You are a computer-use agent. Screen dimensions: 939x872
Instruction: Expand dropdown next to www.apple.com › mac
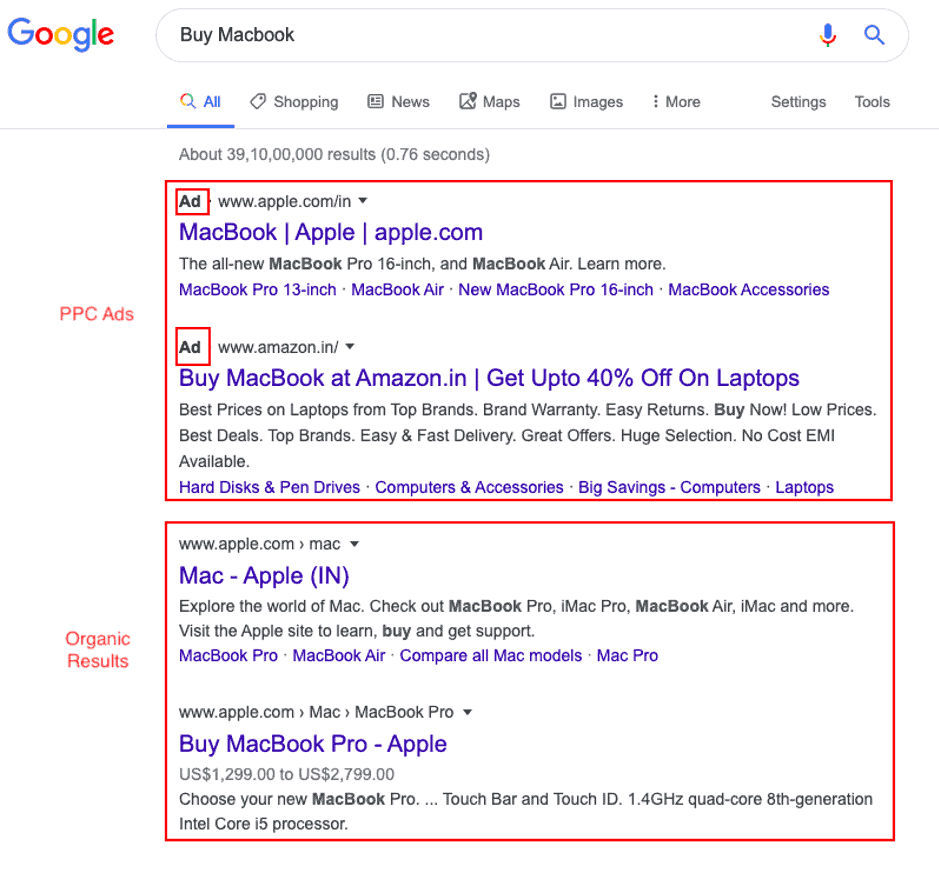tap(355, 544)
